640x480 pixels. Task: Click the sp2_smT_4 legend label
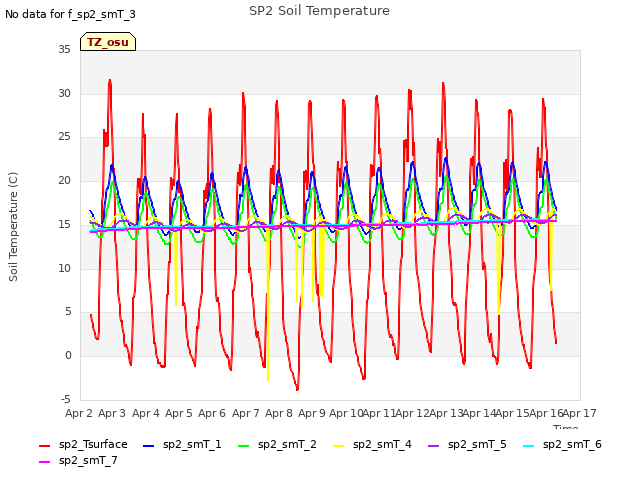coord(382,444)
